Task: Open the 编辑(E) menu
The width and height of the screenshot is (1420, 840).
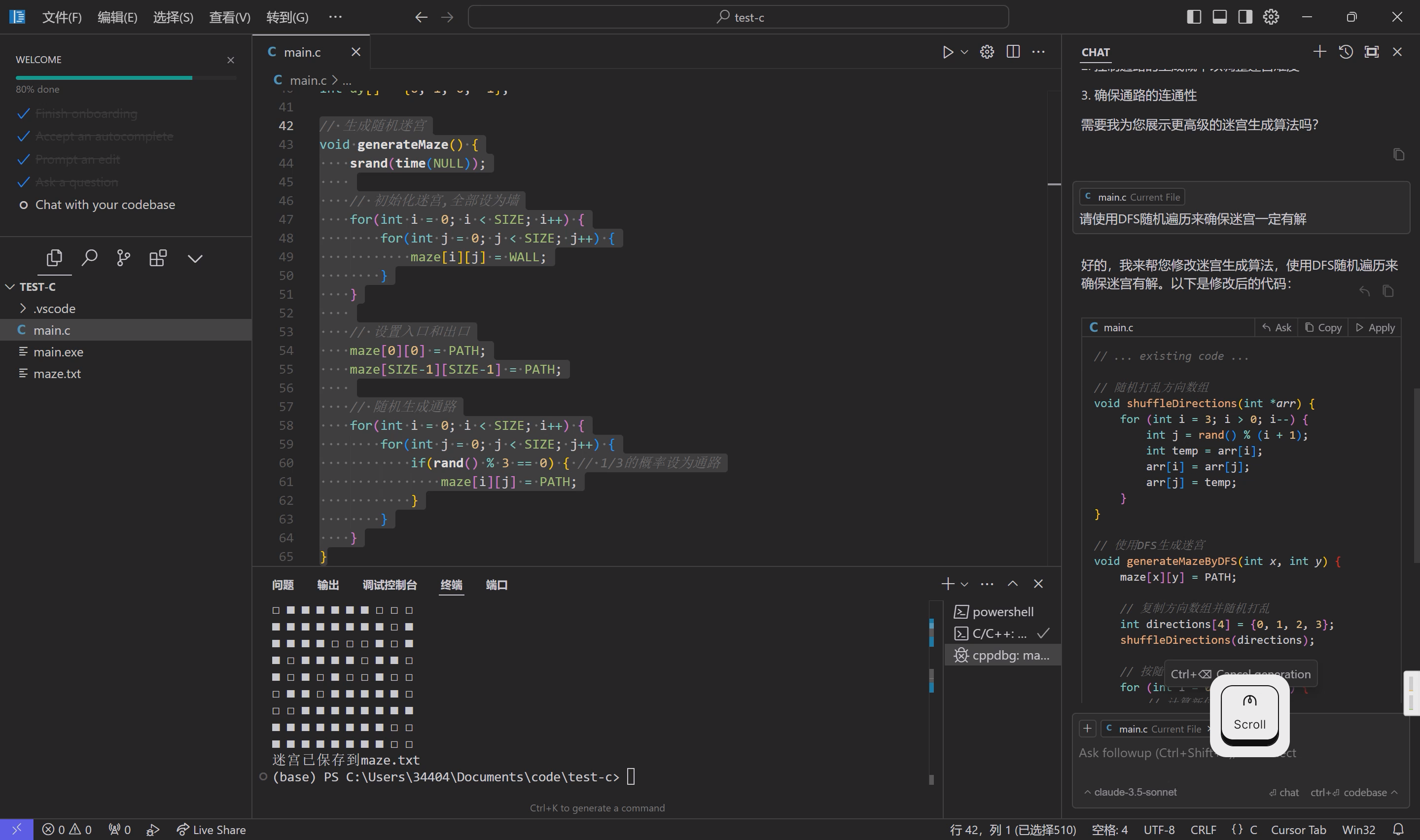Action: [x=117, y=17]
